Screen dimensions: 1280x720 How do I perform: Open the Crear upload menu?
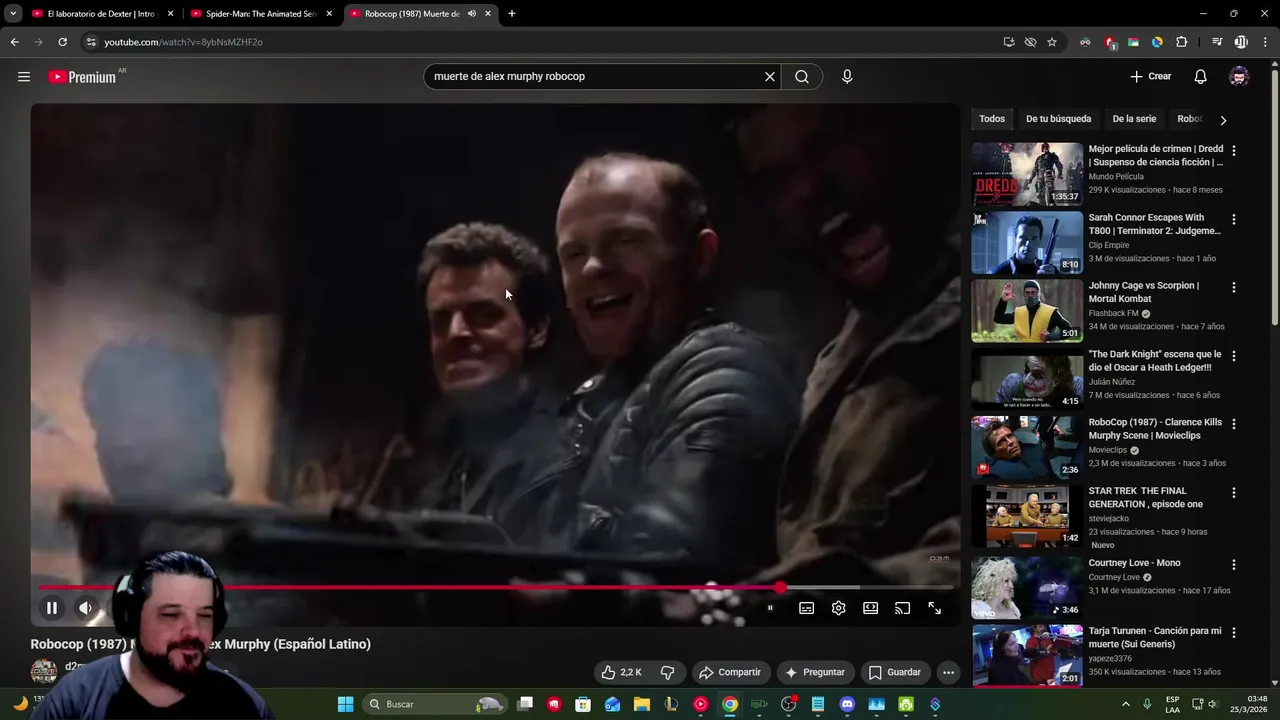pyautogui.click(x=1150, y=77)
